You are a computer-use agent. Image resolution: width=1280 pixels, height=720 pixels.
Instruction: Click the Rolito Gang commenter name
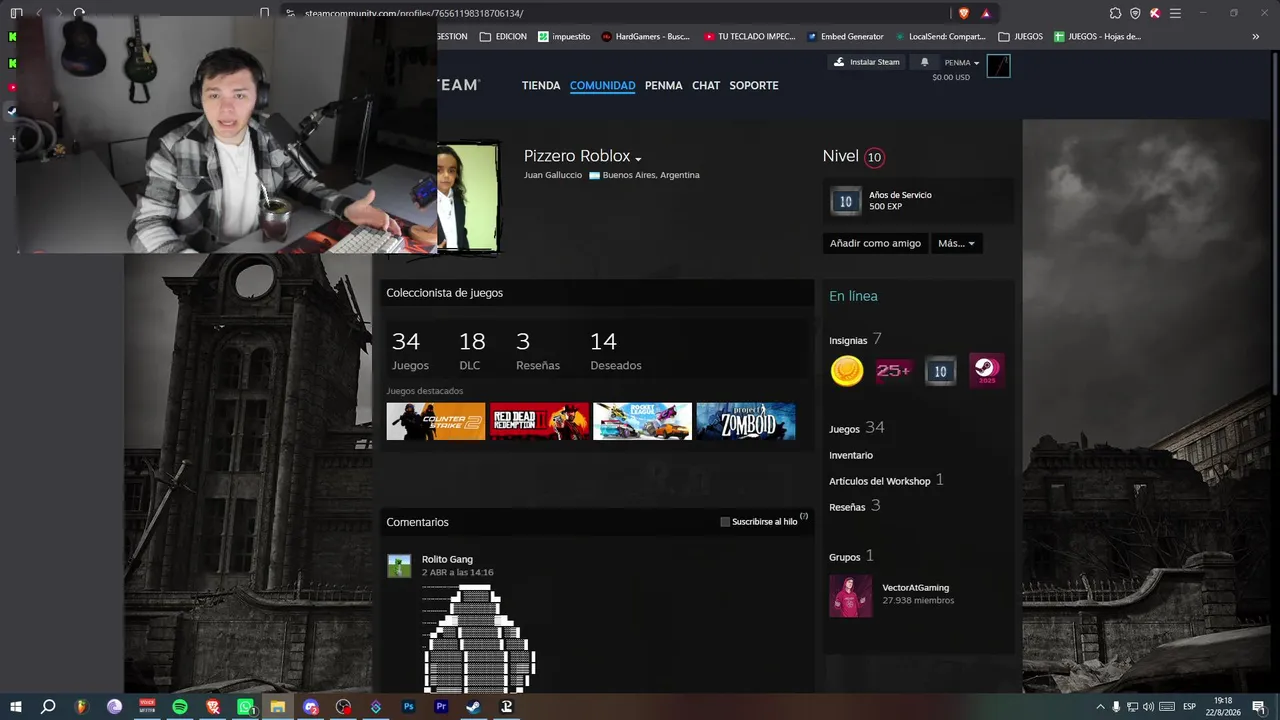coord(447,559)
